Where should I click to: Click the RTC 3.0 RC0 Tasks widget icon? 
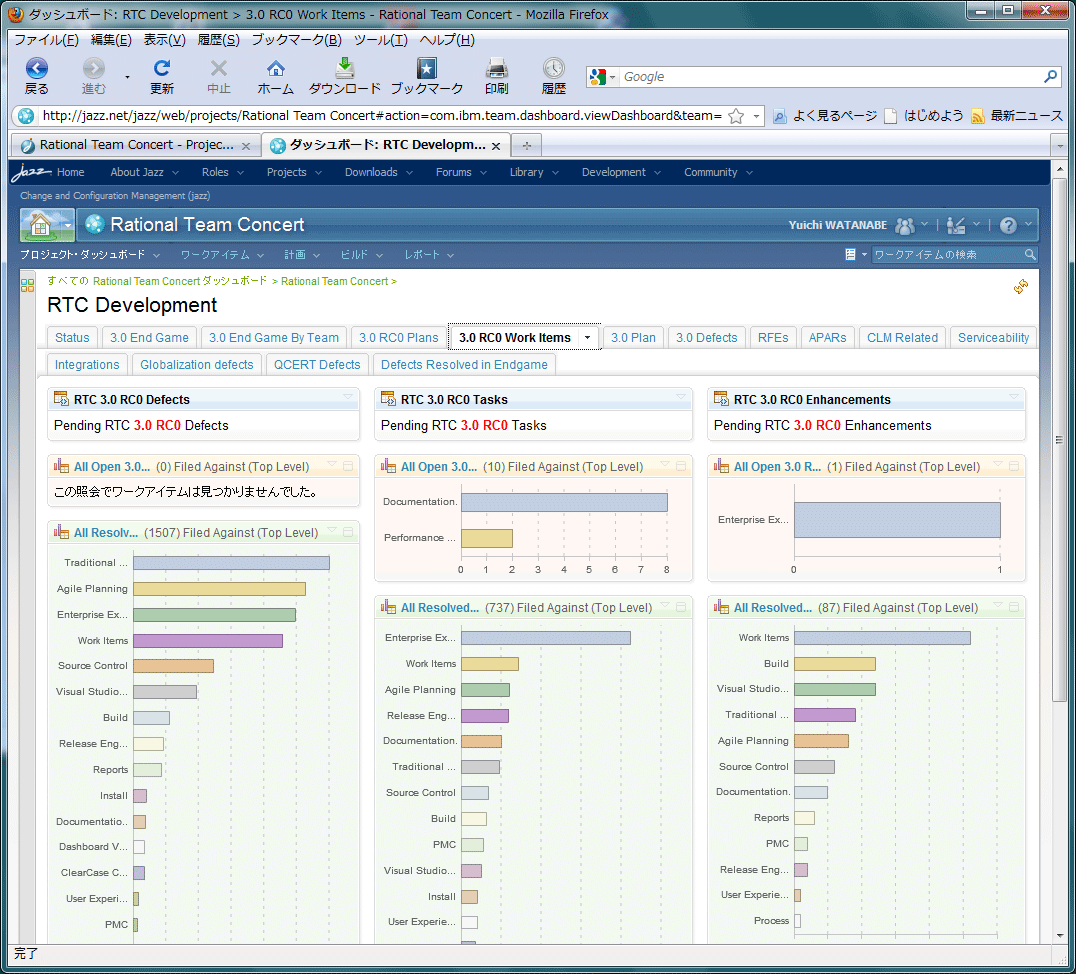tap(388, 399)
